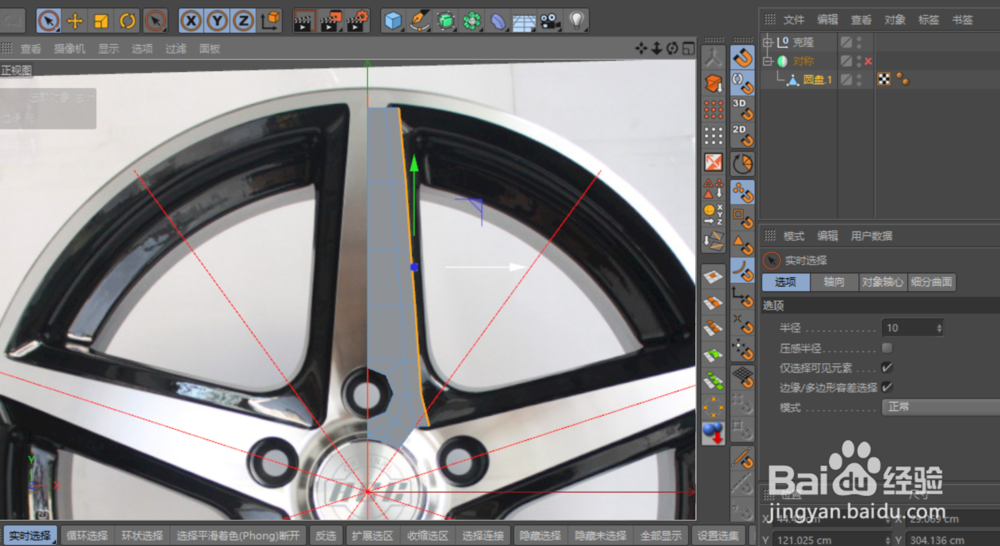Toggle Spline Snap icon
1000x546 pixels.
742,270
